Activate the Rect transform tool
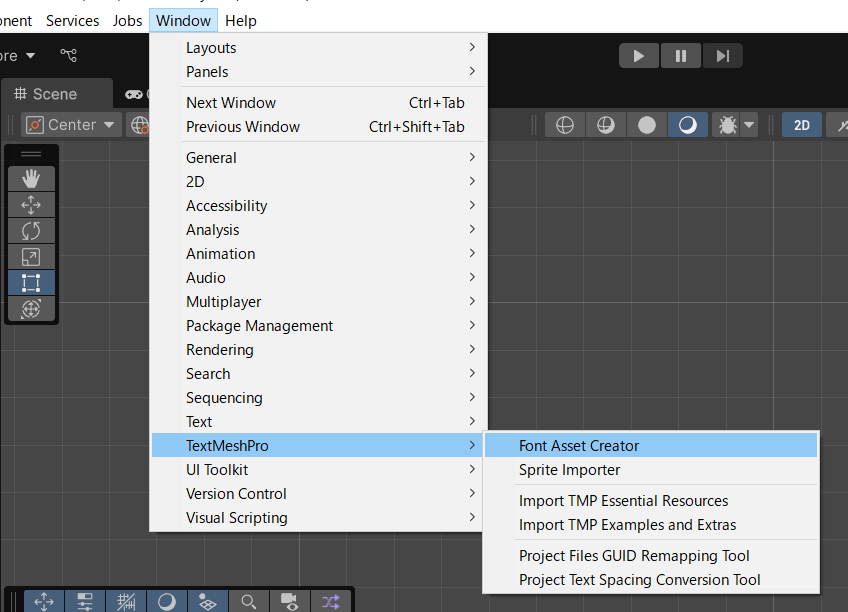Viewport: 848px width, 612px height. point(31,283)
